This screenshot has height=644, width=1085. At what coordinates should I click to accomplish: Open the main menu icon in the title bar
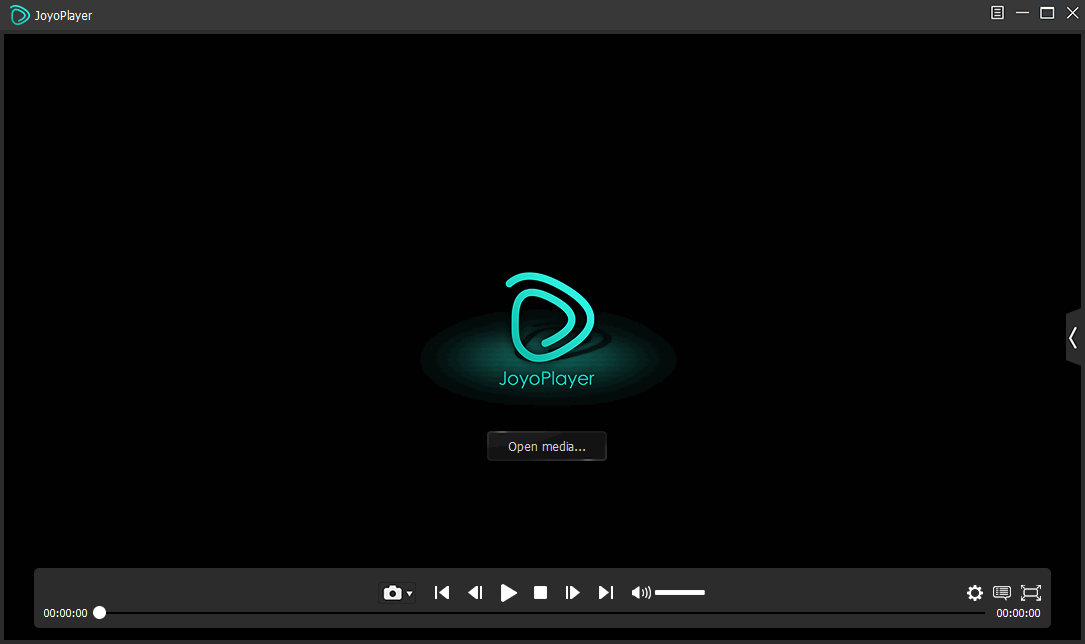[x=997, y=12]
